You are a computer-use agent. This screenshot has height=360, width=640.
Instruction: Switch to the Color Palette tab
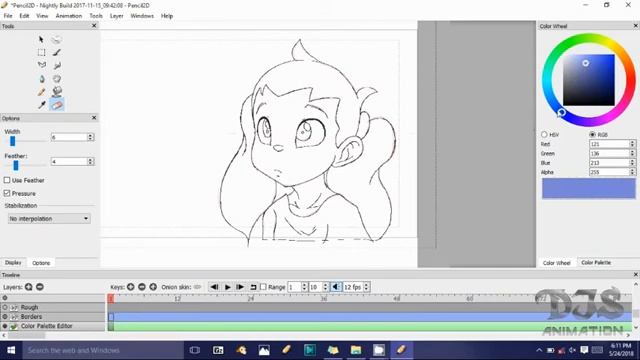[596, 262]
